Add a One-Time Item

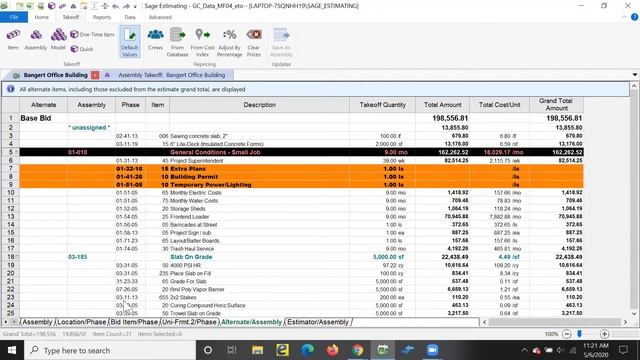coord(92,35)
